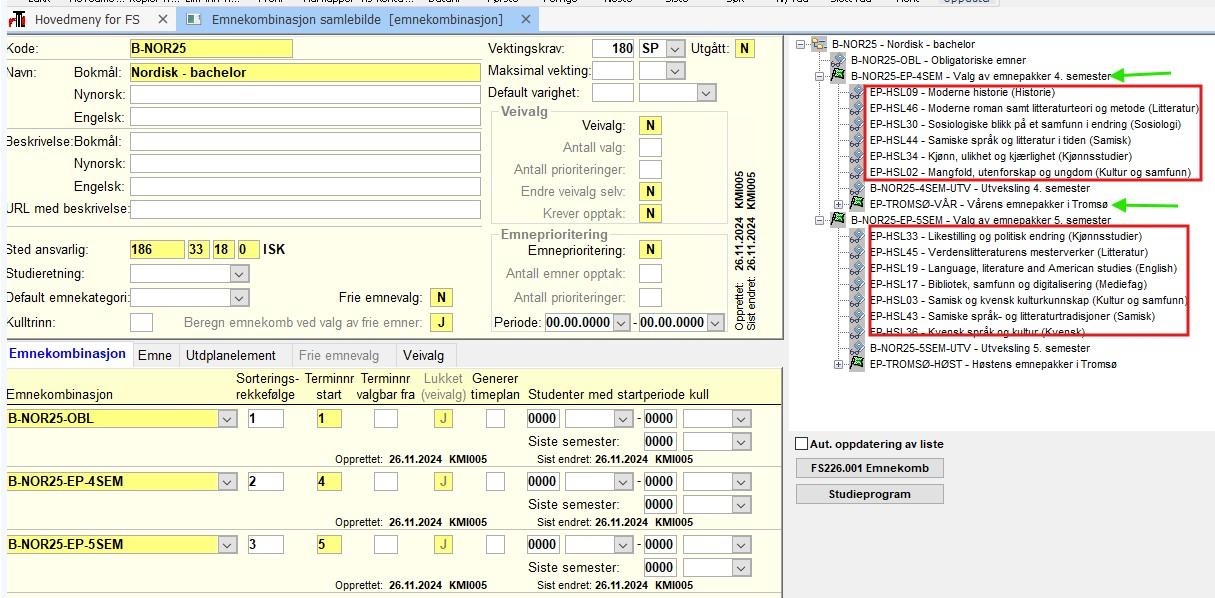Click the green flag icon beside B-NOR25-EP-4SEM
Screen dimensions: 1215x598
point(838,75)
